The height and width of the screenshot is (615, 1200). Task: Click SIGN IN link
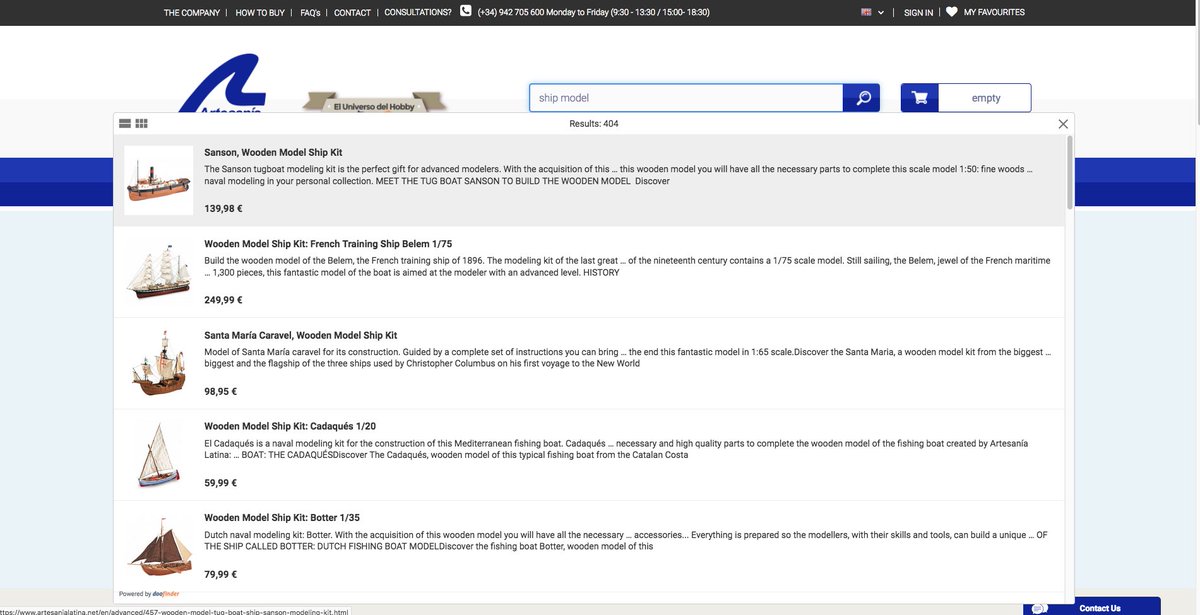coord(918,13)
